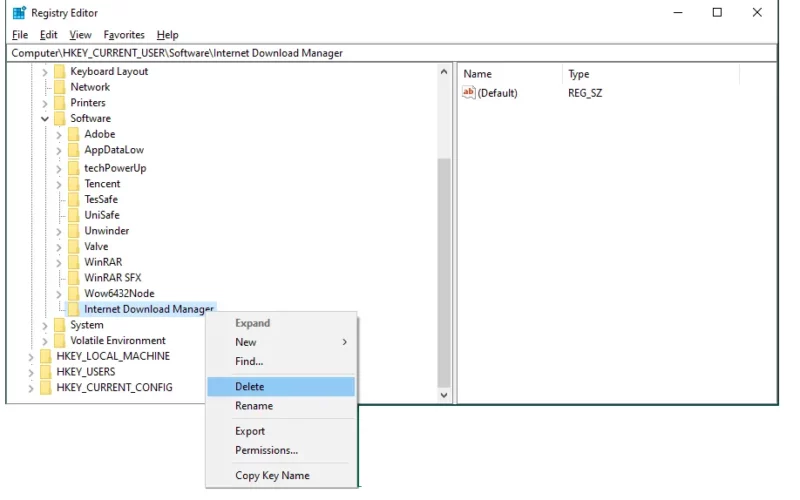Viewport: 800px width, 500px height.
Task: Open the Edit menu
Action: tap(48, 35)
